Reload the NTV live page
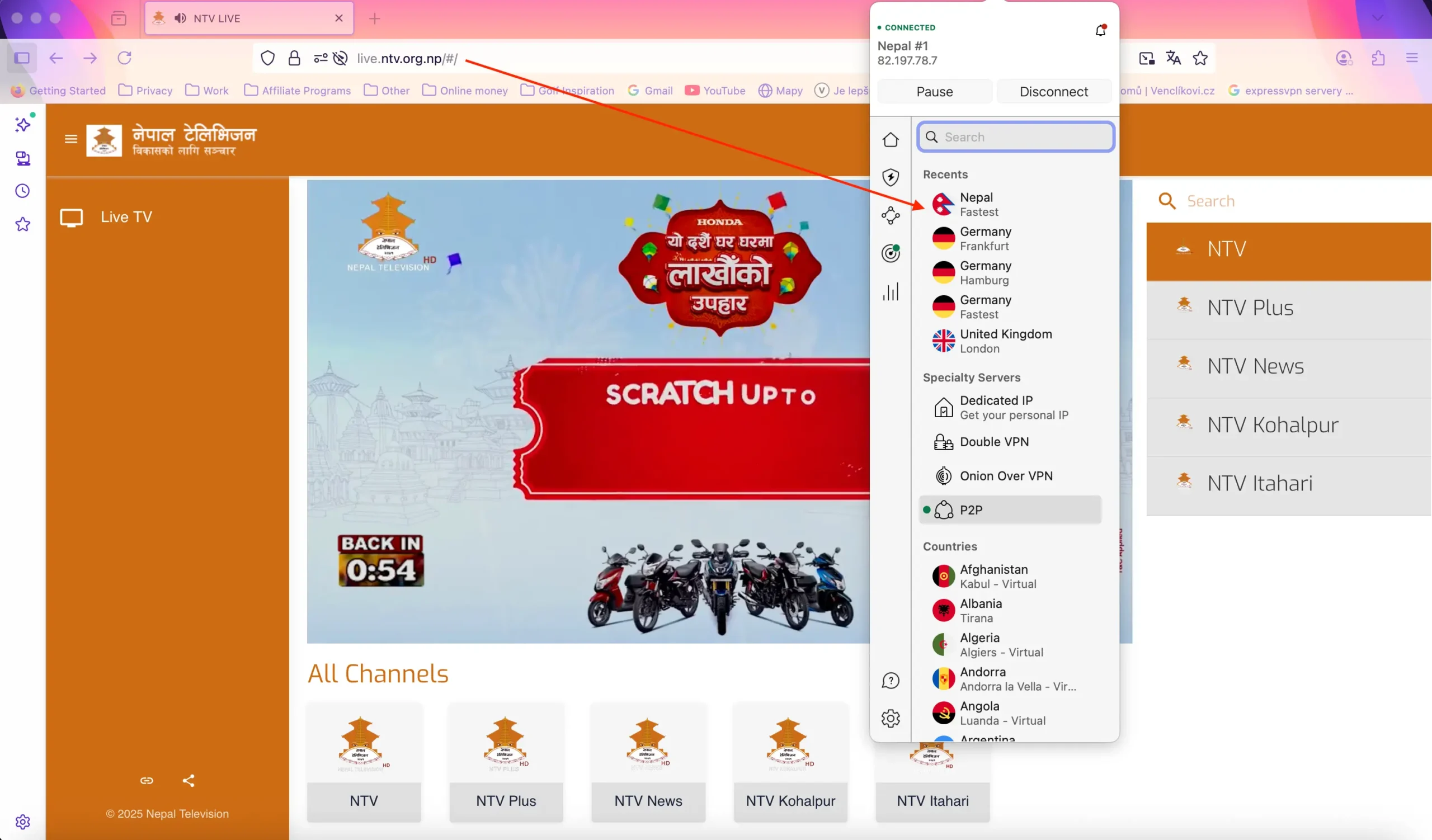 (124, 58)
